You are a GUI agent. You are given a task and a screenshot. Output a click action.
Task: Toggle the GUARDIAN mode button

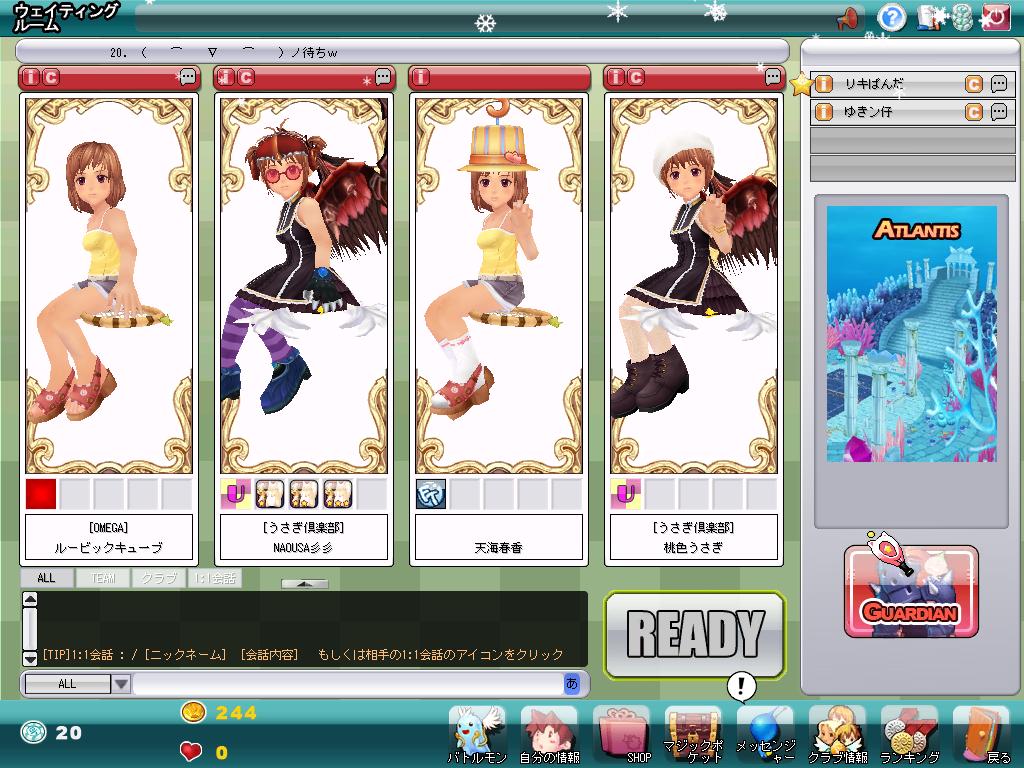click(911, 592)
